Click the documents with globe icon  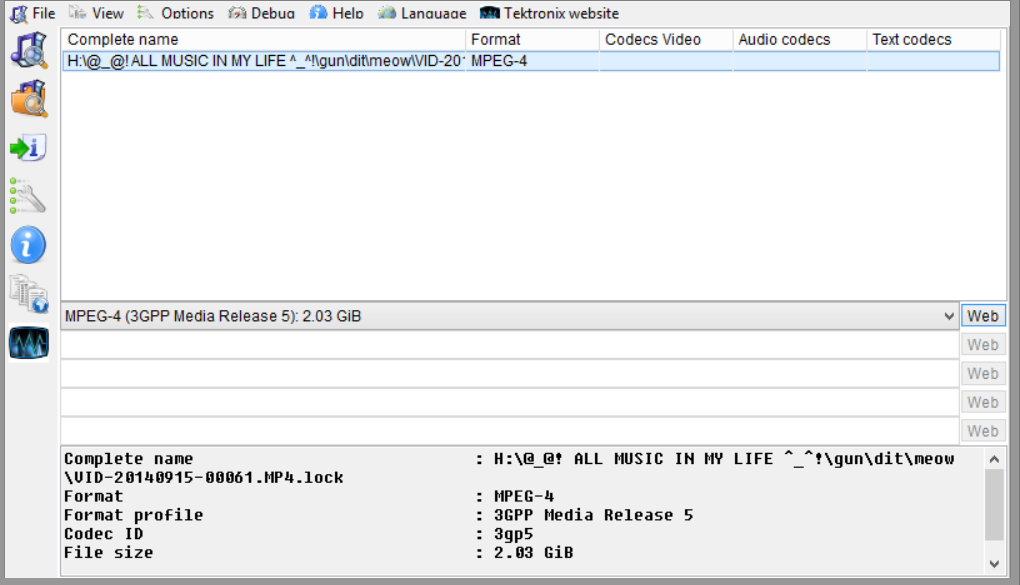(x=29, y=294)
